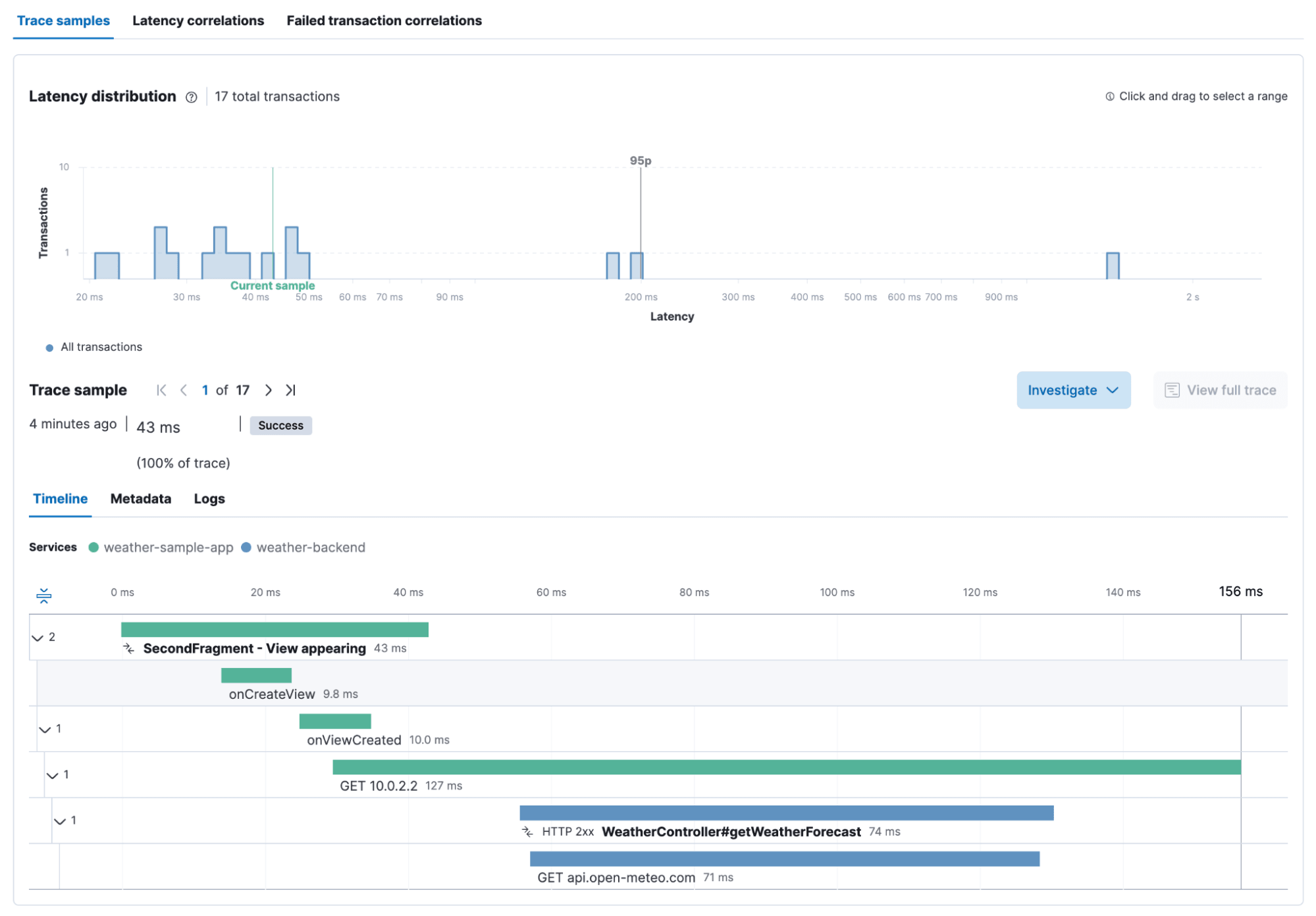The width and height of the screenshot is (1316, 916).
Task: Switch to Latency correlations tab
Action: tap(197, 20)
